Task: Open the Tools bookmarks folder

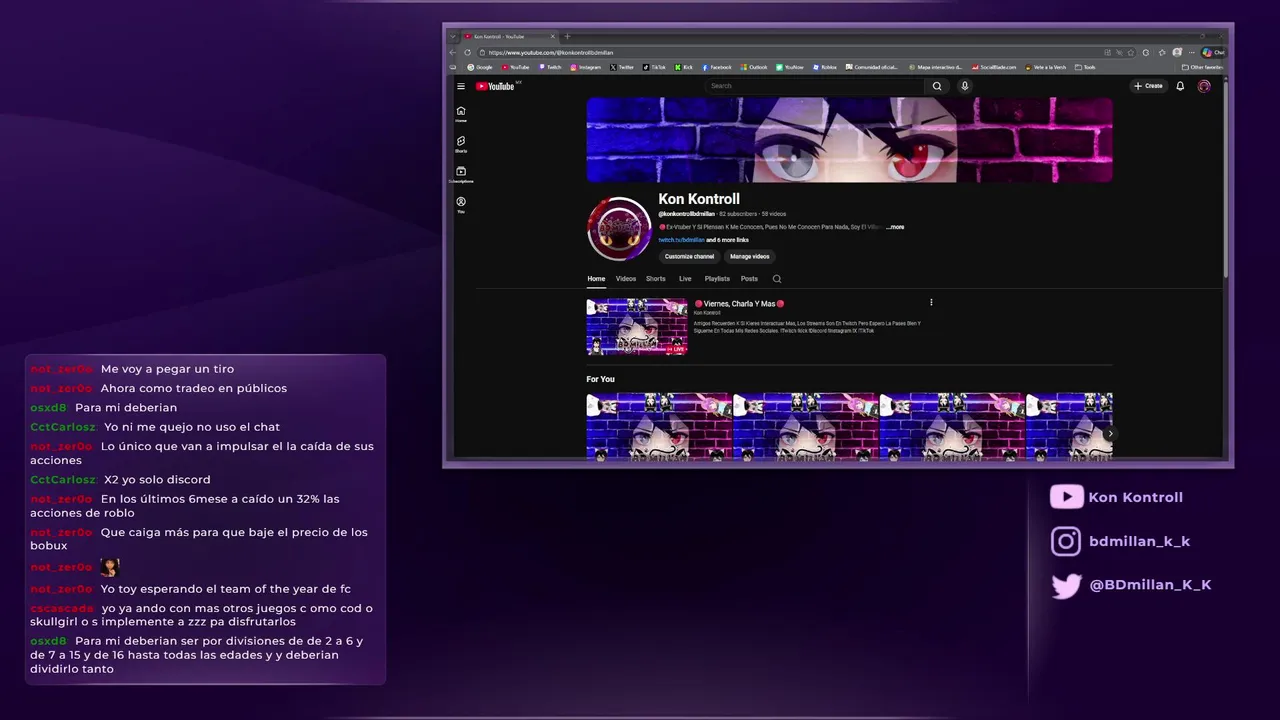Action: point(1085,67)
